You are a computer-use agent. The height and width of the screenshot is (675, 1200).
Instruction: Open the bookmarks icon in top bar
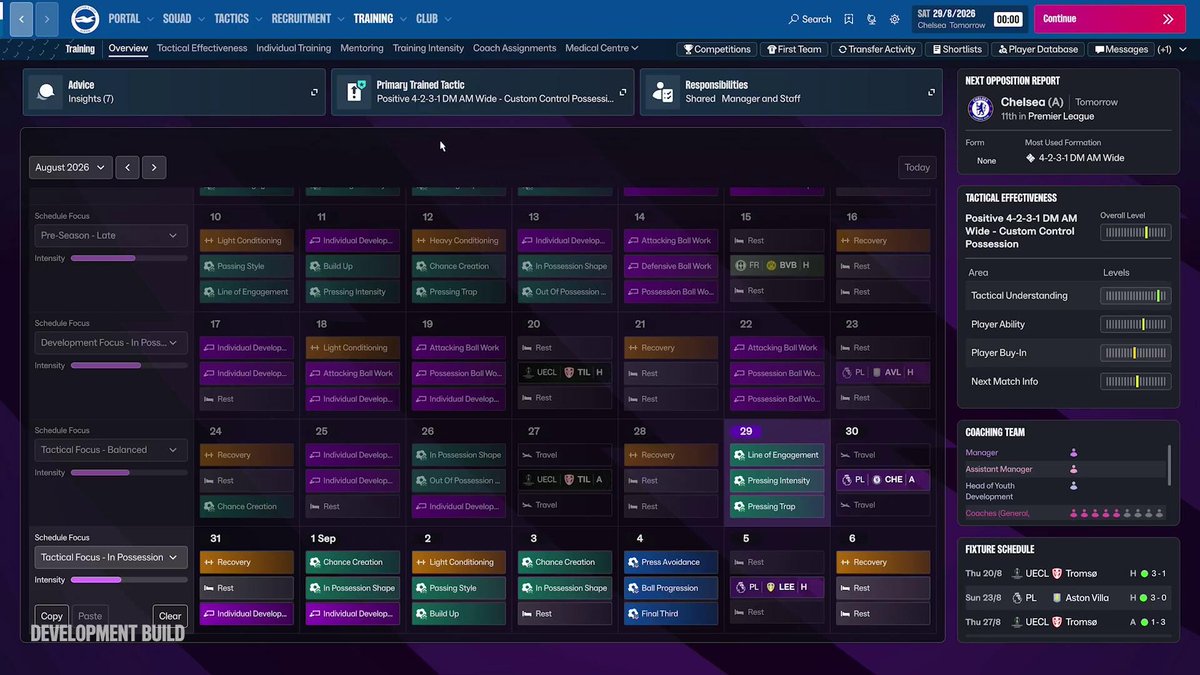848,19
